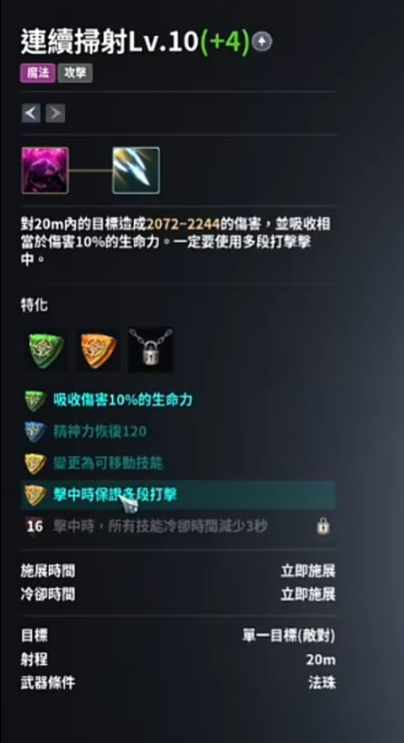Screen dimensions: 404x743
Task: Click the small padlock on the level 16 row
Action: tap(323, 526)
